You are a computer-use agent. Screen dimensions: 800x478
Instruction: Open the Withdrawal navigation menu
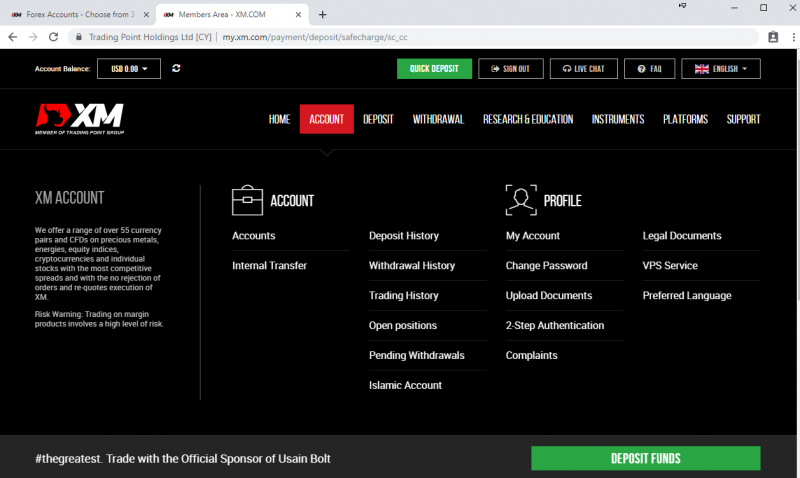tap(438, 119)
